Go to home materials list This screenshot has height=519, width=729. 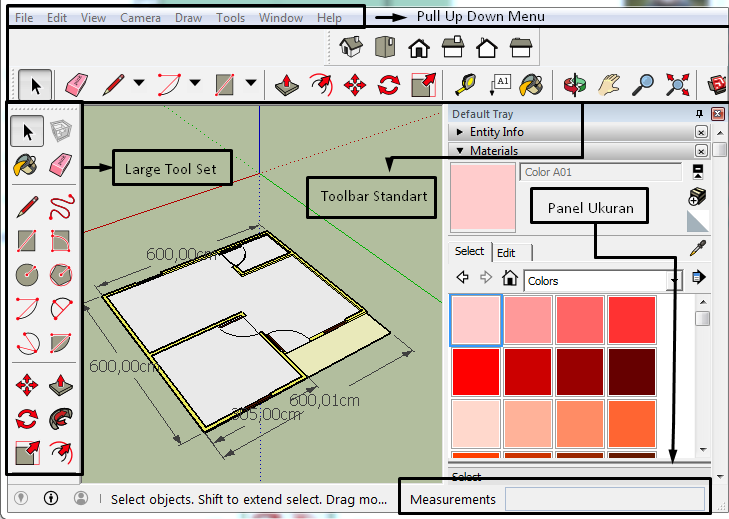pyautogui.click(x=510, y=278)
